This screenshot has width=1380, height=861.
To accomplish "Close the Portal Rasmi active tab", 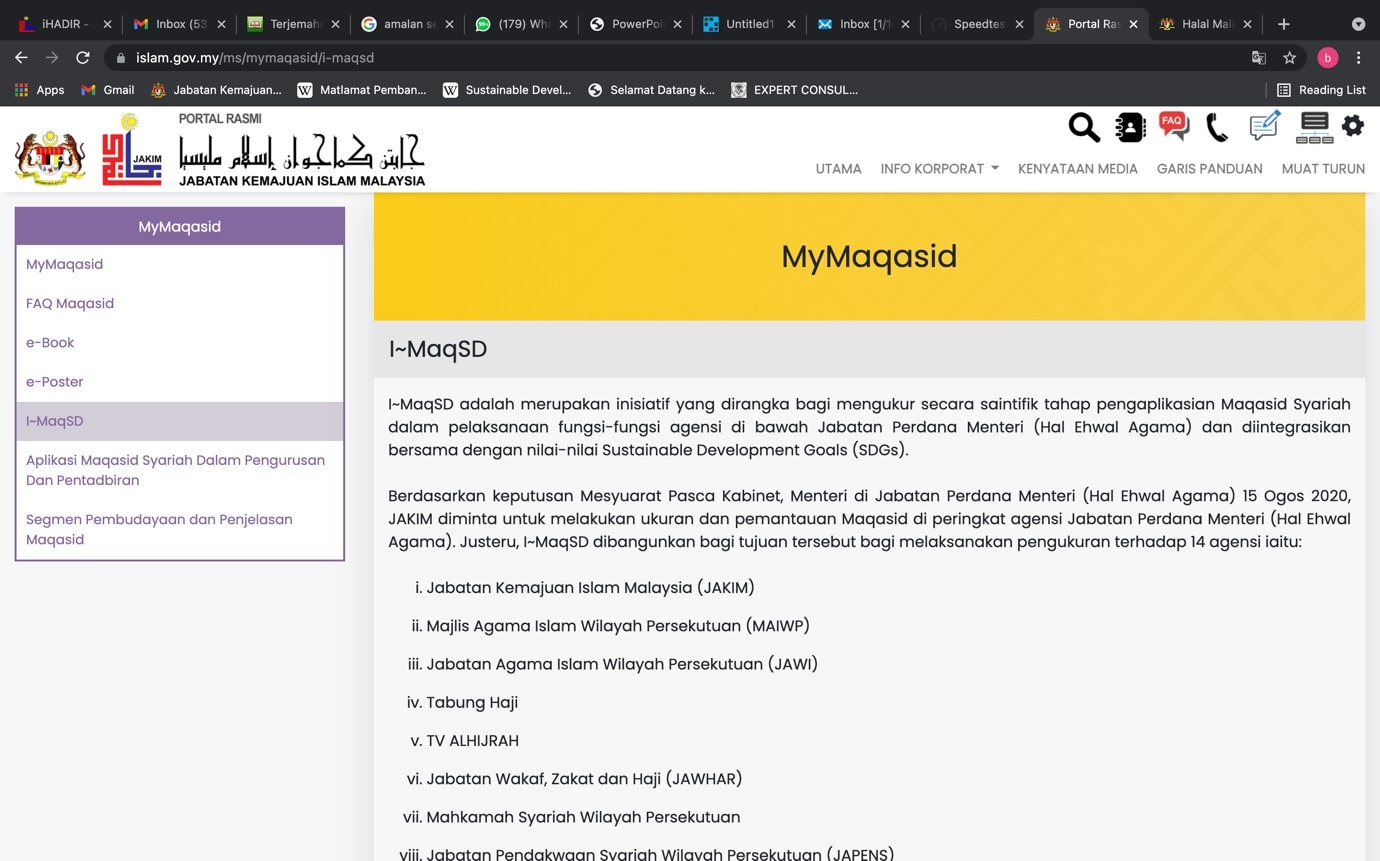I will coord(1133,24).
